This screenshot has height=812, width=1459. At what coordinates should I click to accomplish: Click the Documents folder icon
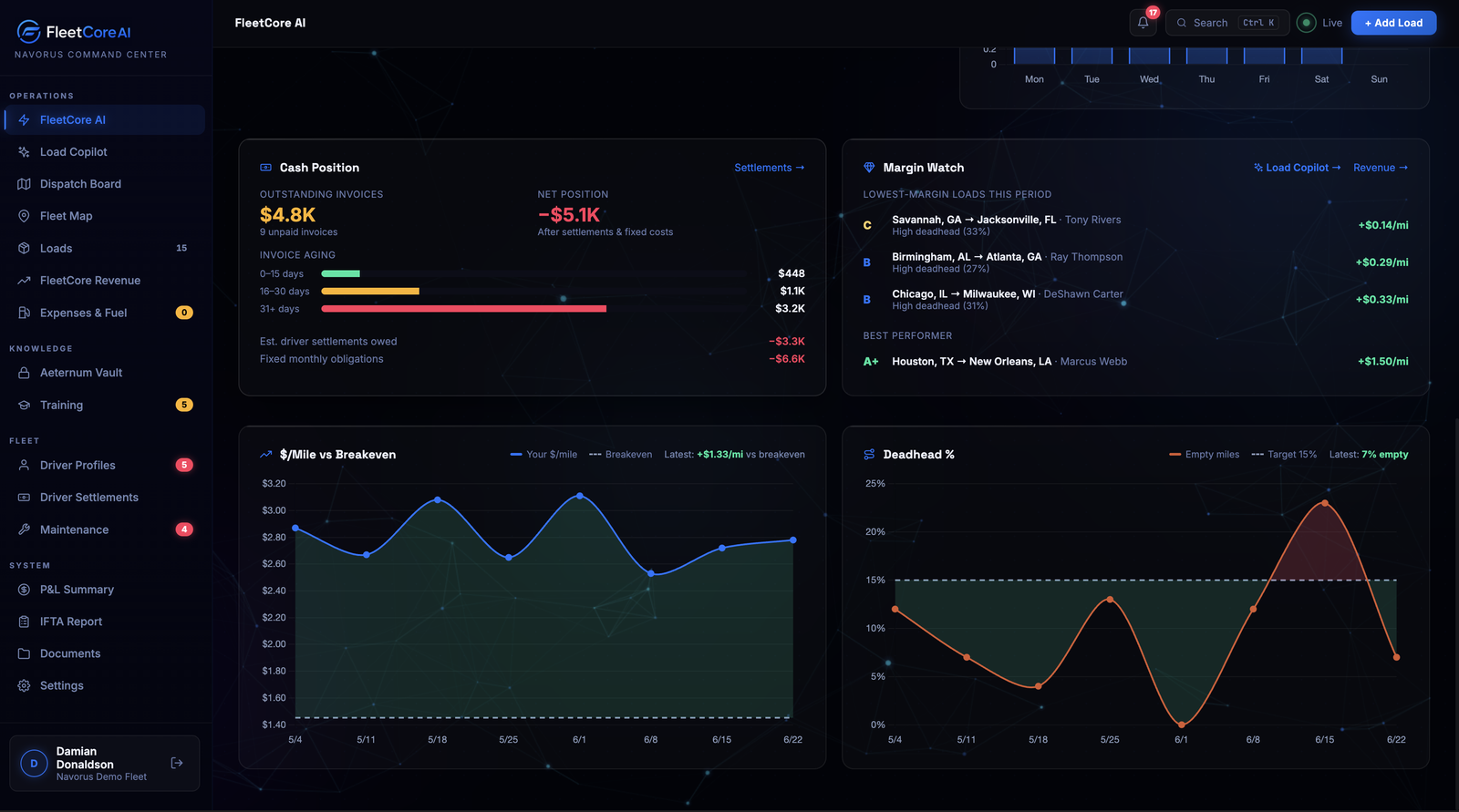point(24,653)
